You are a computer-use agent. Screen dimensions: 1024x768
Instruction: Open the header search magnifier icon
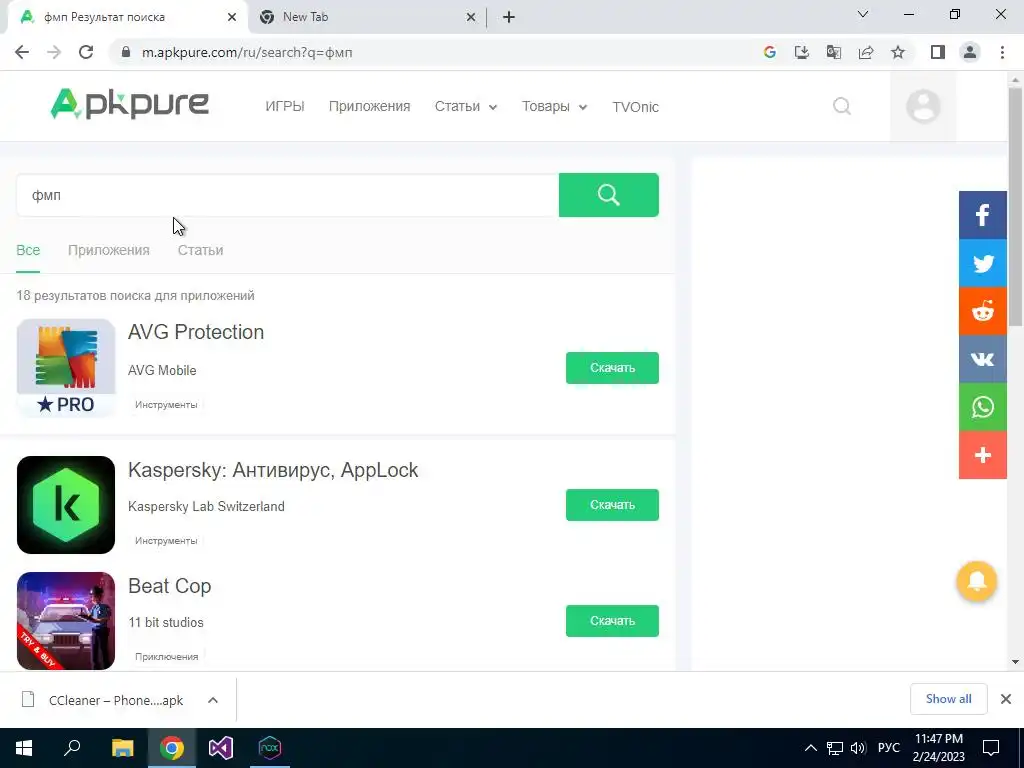coord(842,106)
